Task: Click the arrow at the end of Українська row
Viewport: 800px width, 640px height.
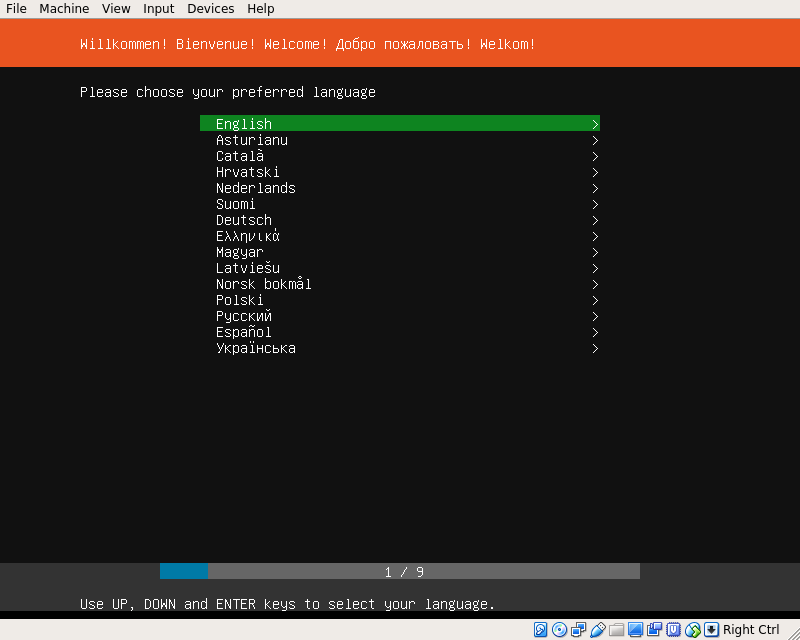Action: 595,348
